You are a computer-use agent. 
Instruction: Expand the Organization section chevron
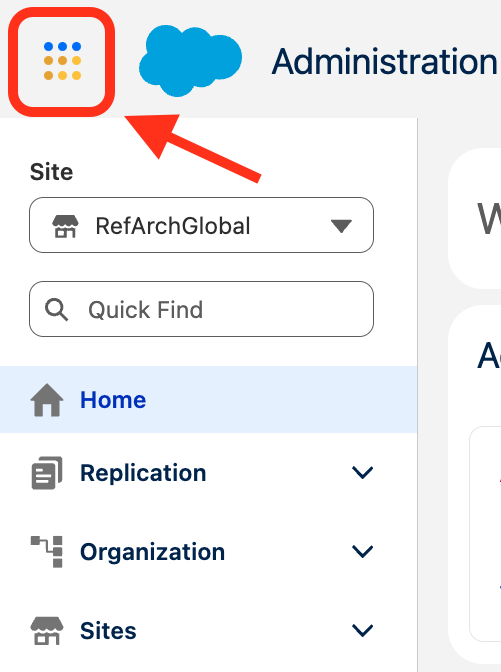[x=363, y=552]
